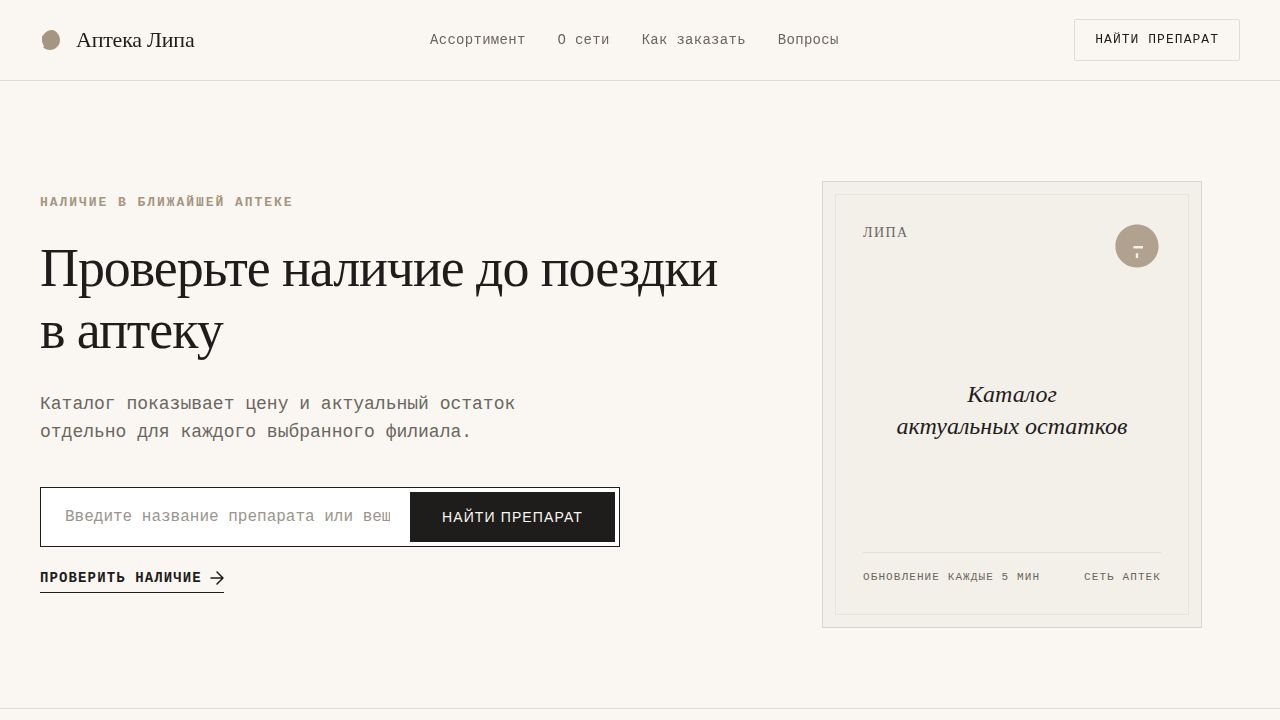Click the Сеть аптек label
1280x720 pixels.
click(x=1122, y=577)
